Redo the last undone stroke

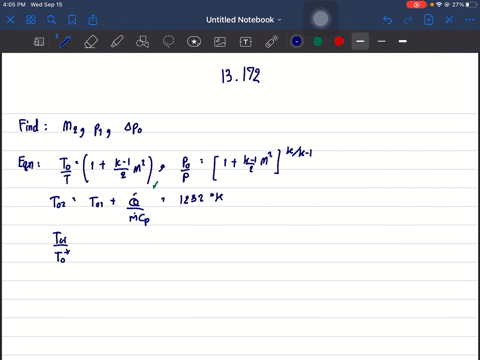pos(408,20)
